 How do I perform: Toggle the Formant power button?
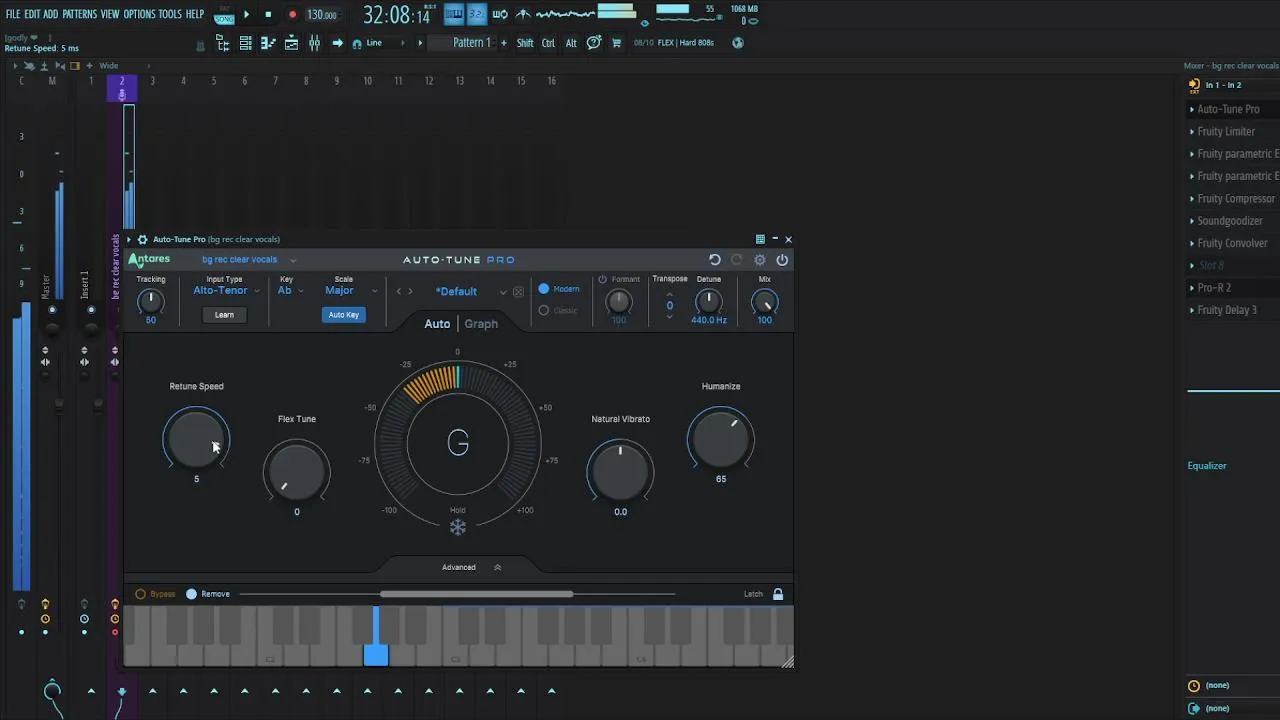(603, 280)
